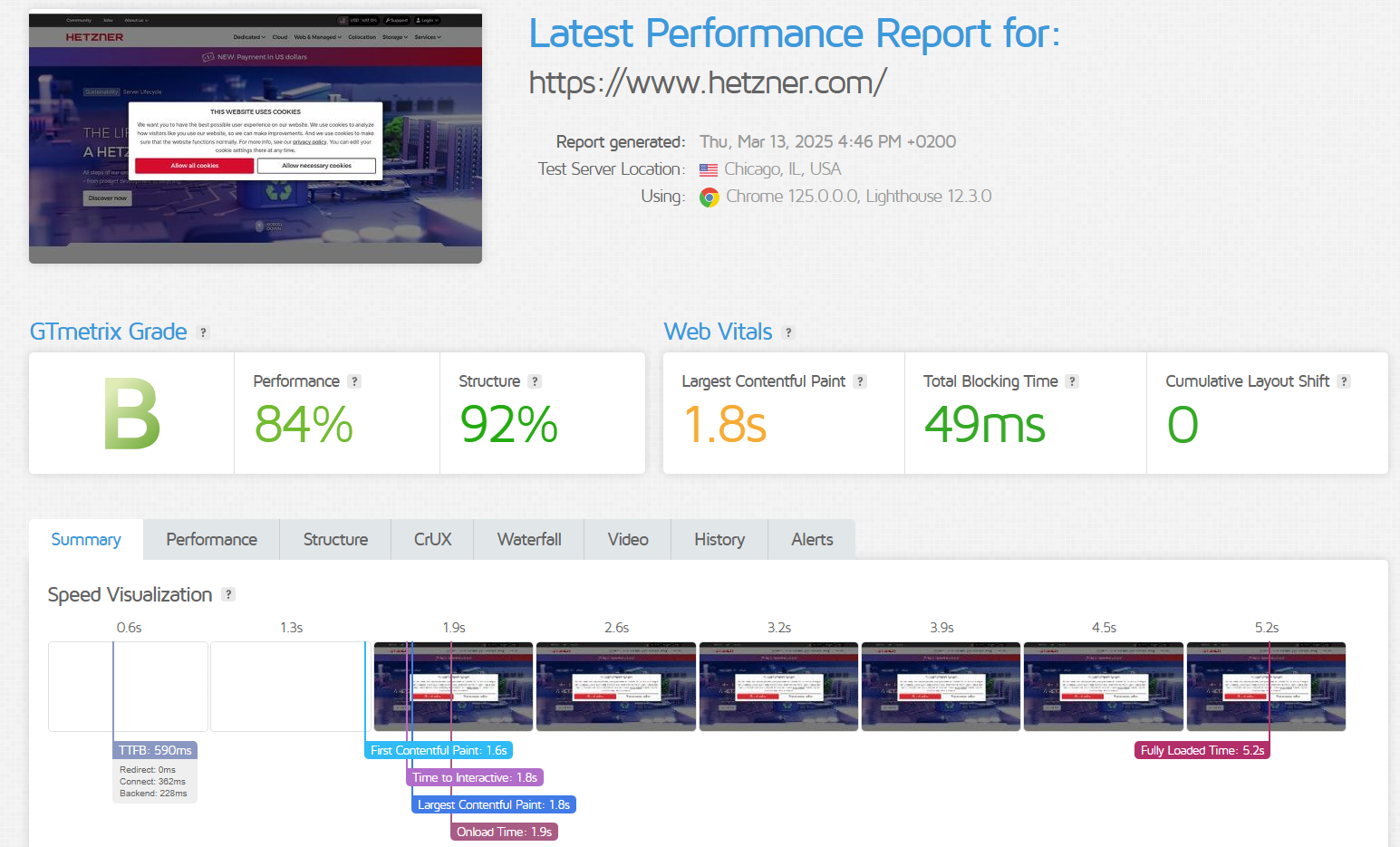Viewport: 1400px width, 847px height.
Task: Click the report date Thu, Mar 13, 2025
Action: 828,142
